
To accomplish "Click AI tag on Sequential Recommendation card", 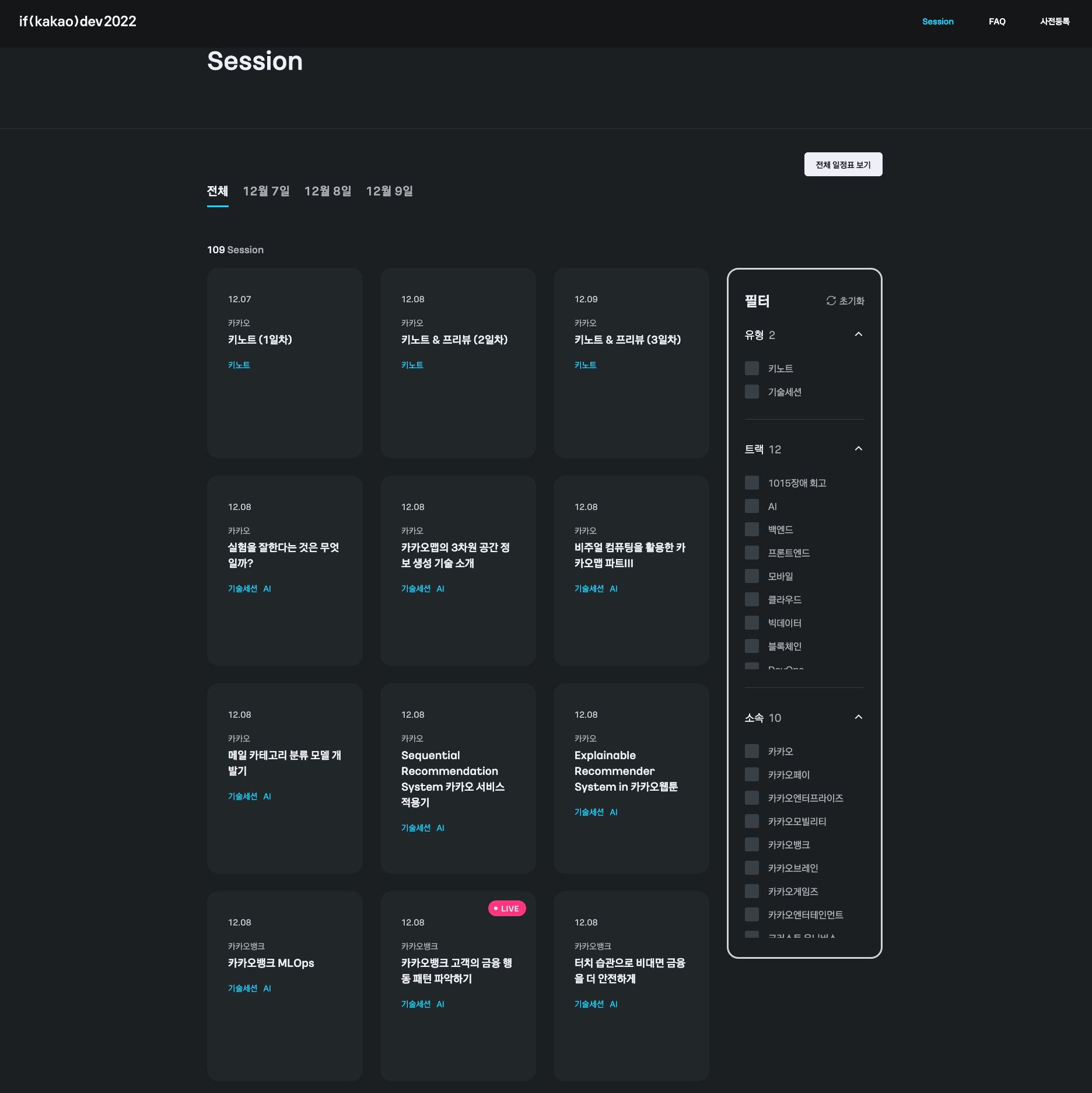I will click(x=440, y=828).
